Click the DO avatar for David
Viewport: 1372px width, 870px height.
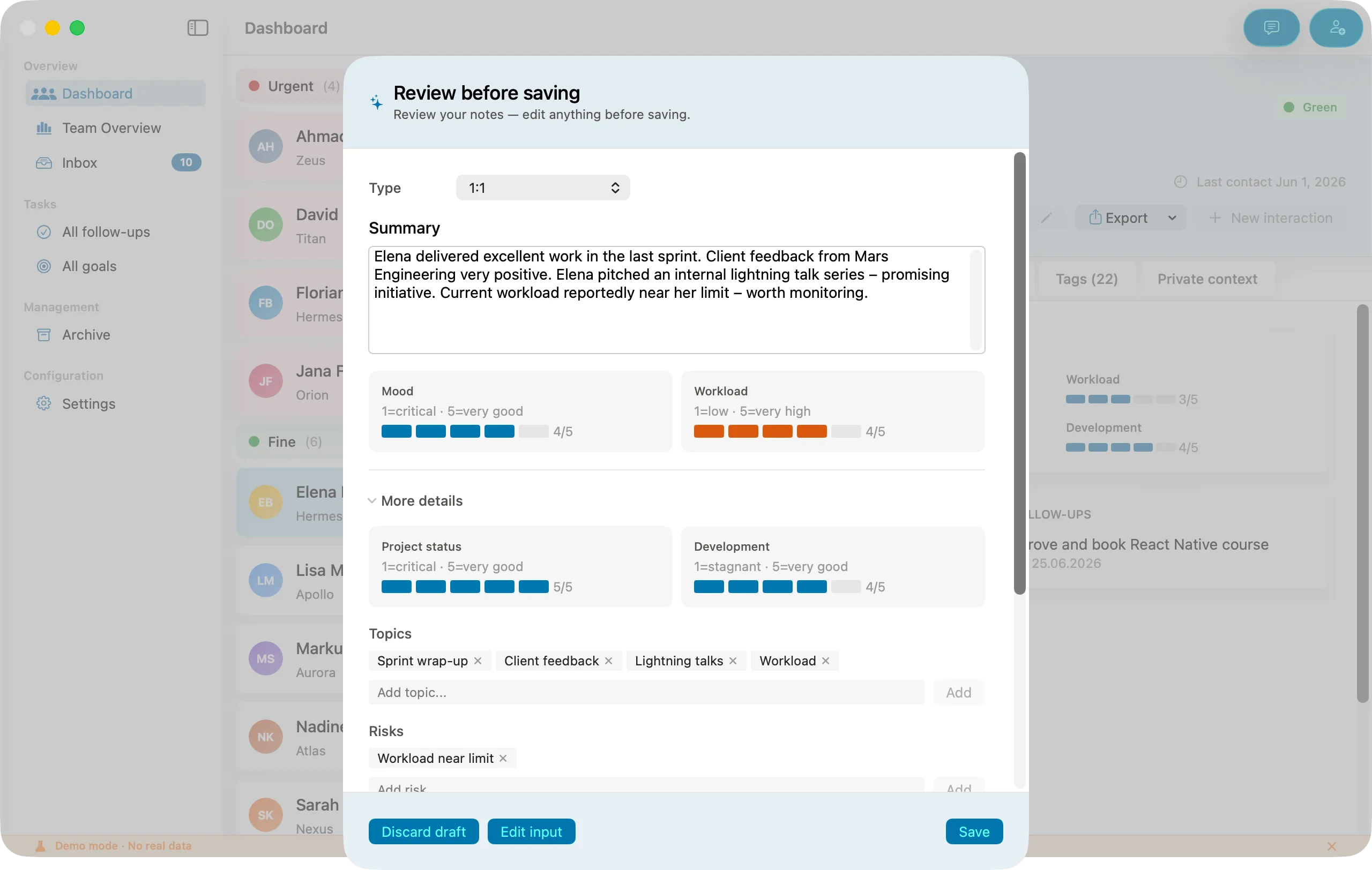[x=265, y=225]
